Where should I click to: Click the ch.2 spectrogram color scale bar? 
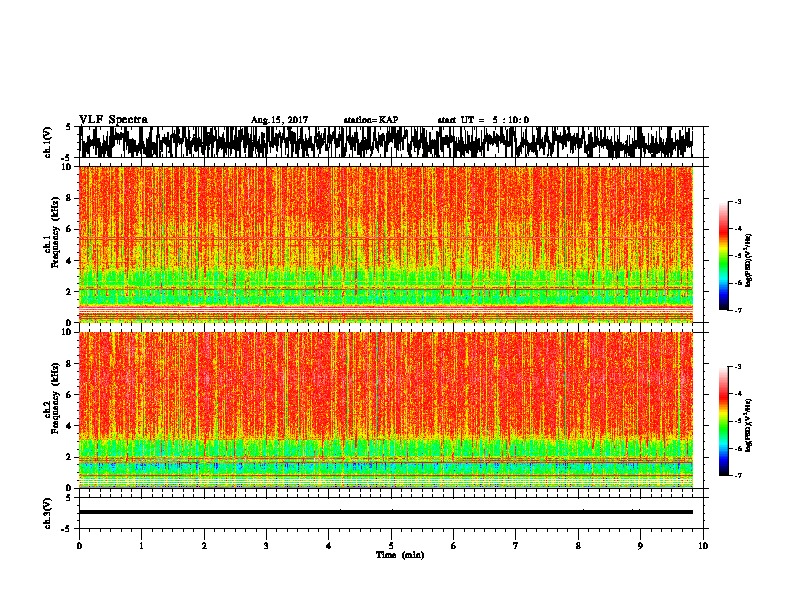(723, 421)
